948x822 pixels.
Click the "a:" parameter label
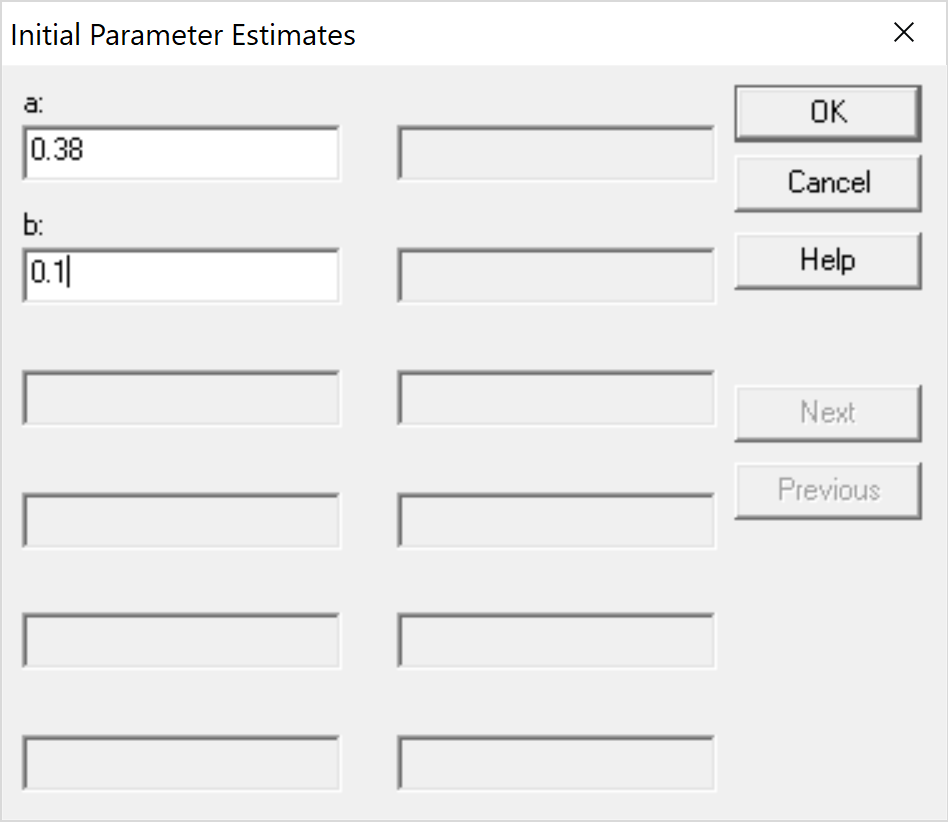33,103
